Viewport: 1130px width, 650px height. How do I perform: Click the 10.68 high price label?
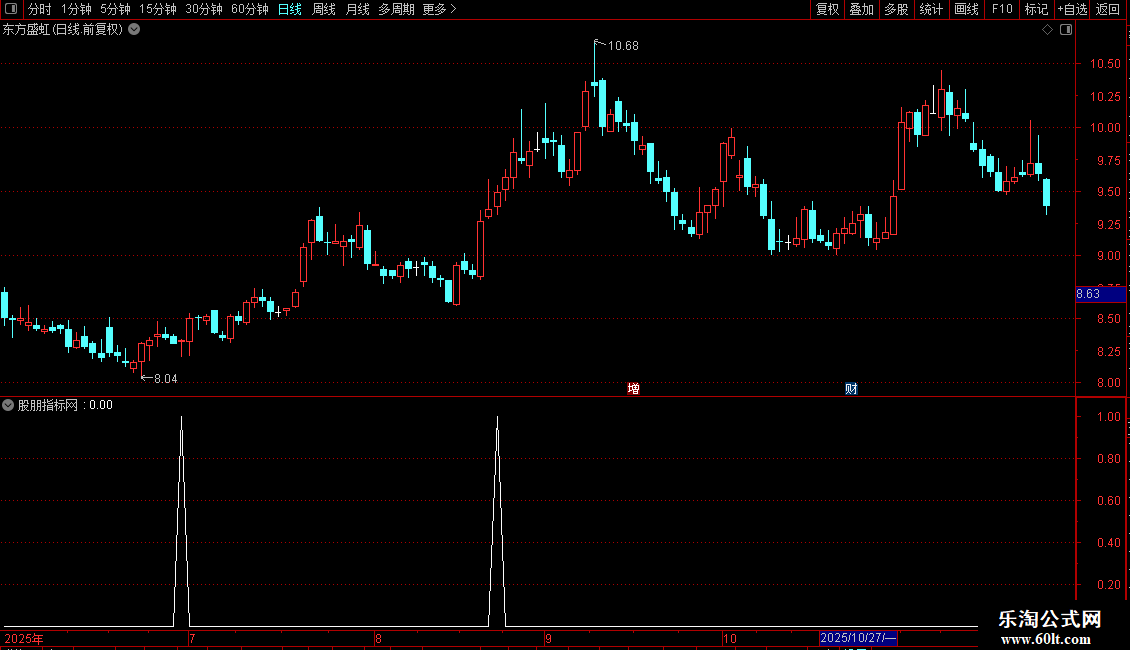coord(623,46)
